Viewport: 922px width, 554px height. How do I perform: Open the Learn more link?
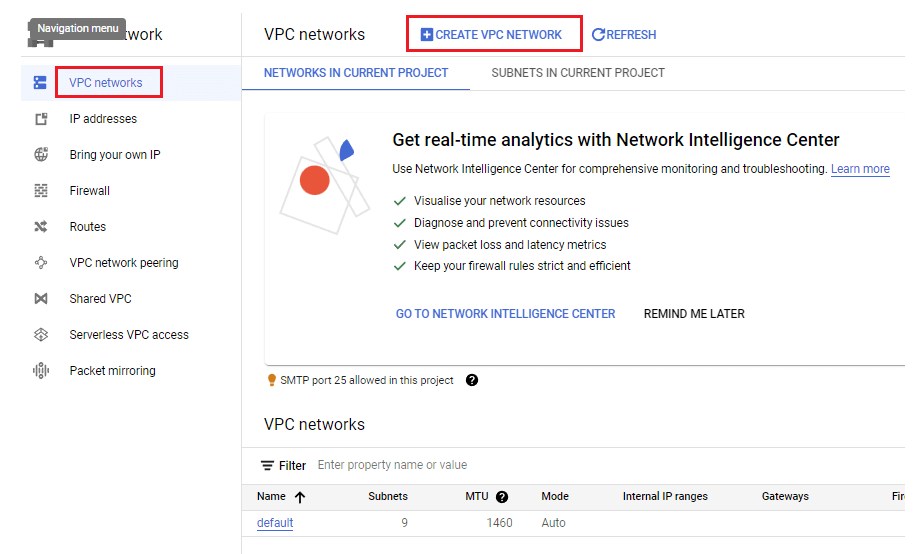point(860,169)
